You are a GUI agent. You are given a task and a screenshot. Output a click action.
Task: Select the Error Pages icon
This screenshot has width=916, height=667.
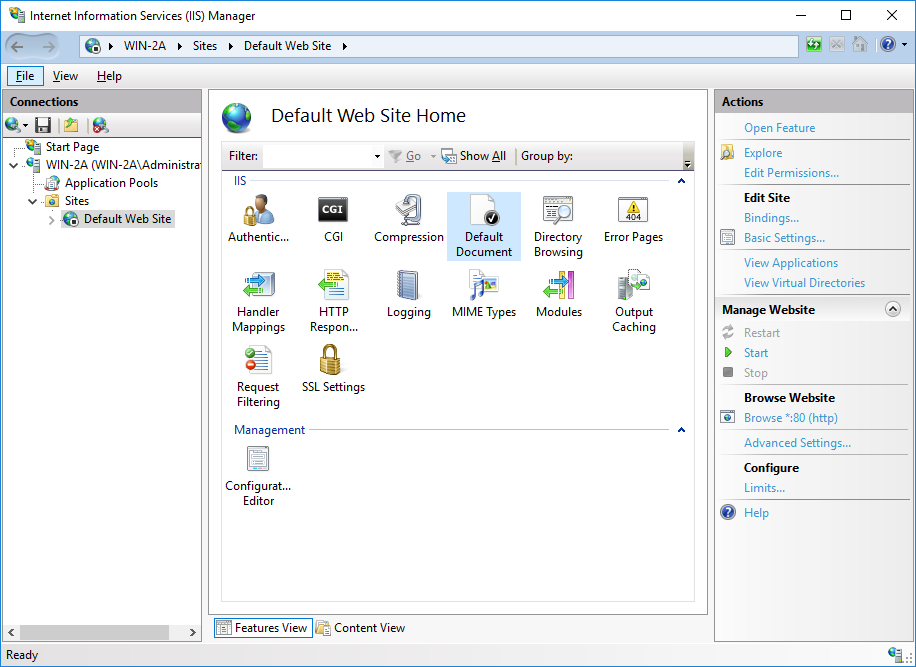633,211
